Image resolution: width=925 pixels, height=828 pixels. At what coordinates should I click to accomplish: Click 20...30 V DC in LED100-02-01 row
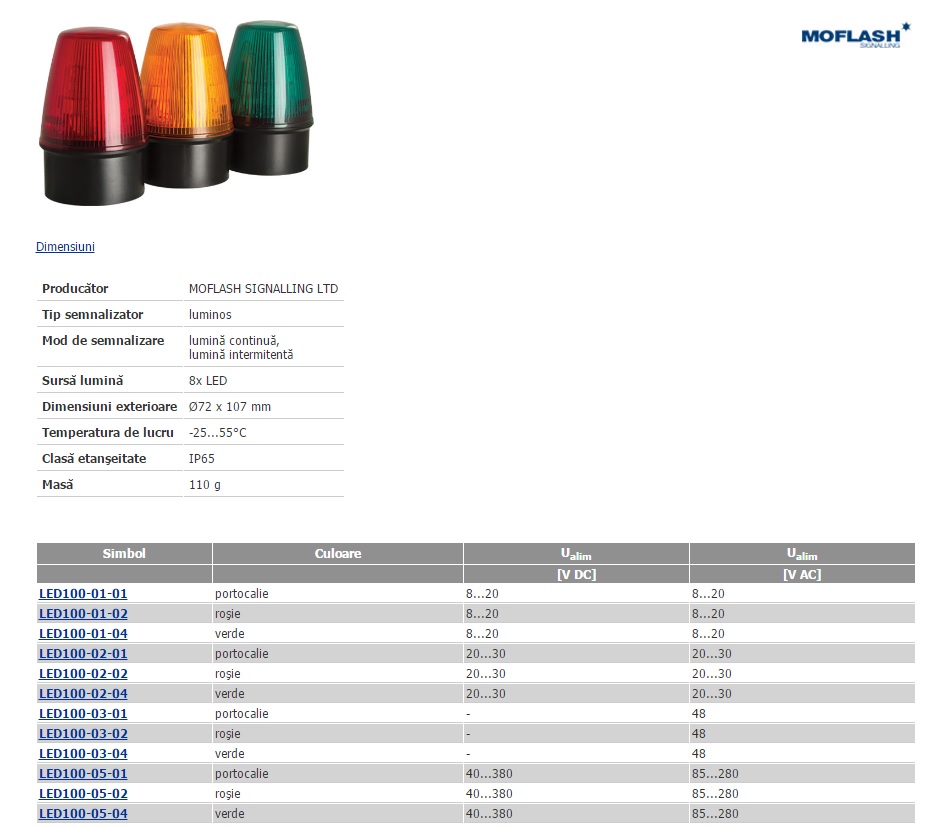486,653
